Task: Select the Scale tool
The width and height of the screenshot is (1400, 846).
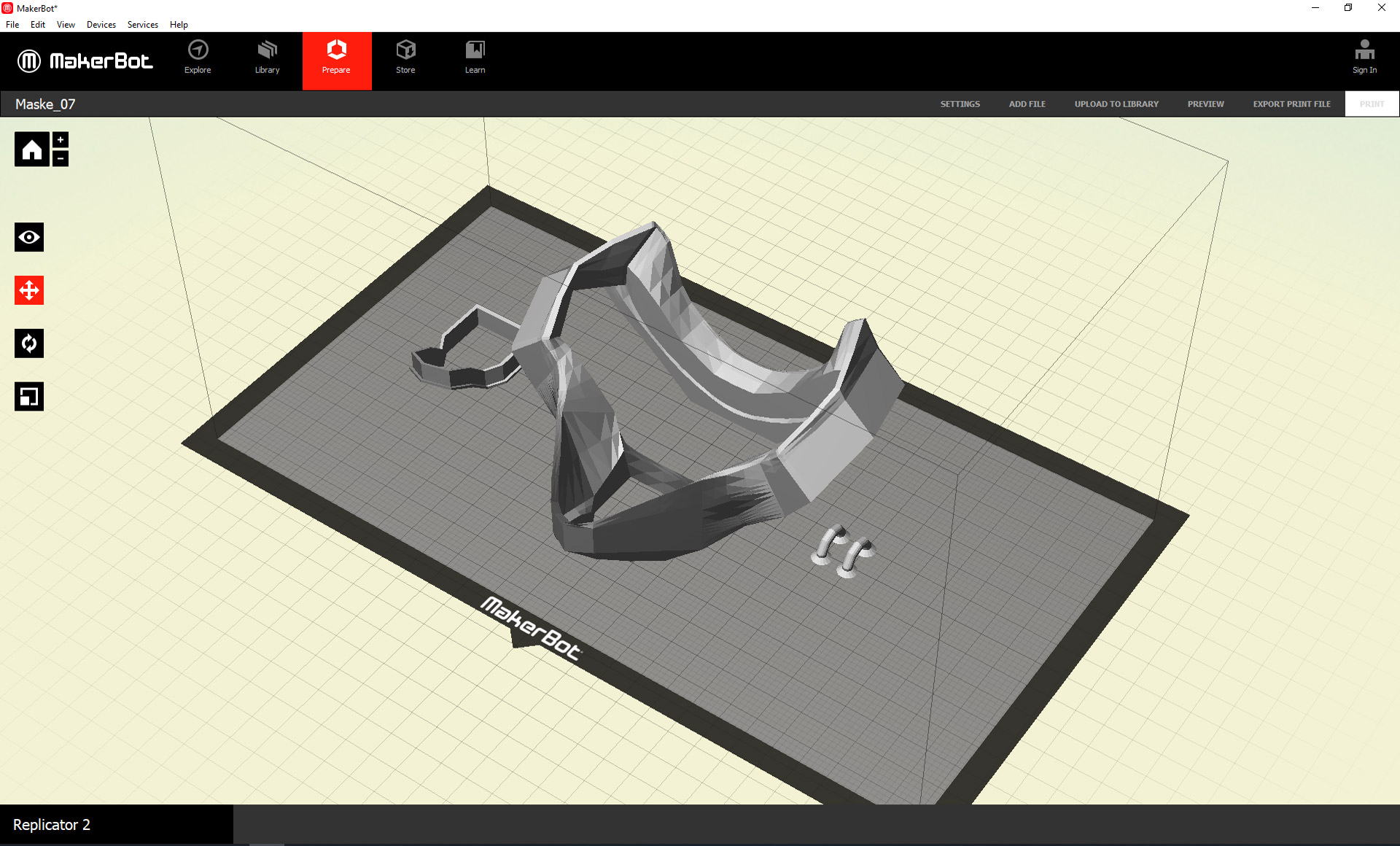Action: click(29, 397)
